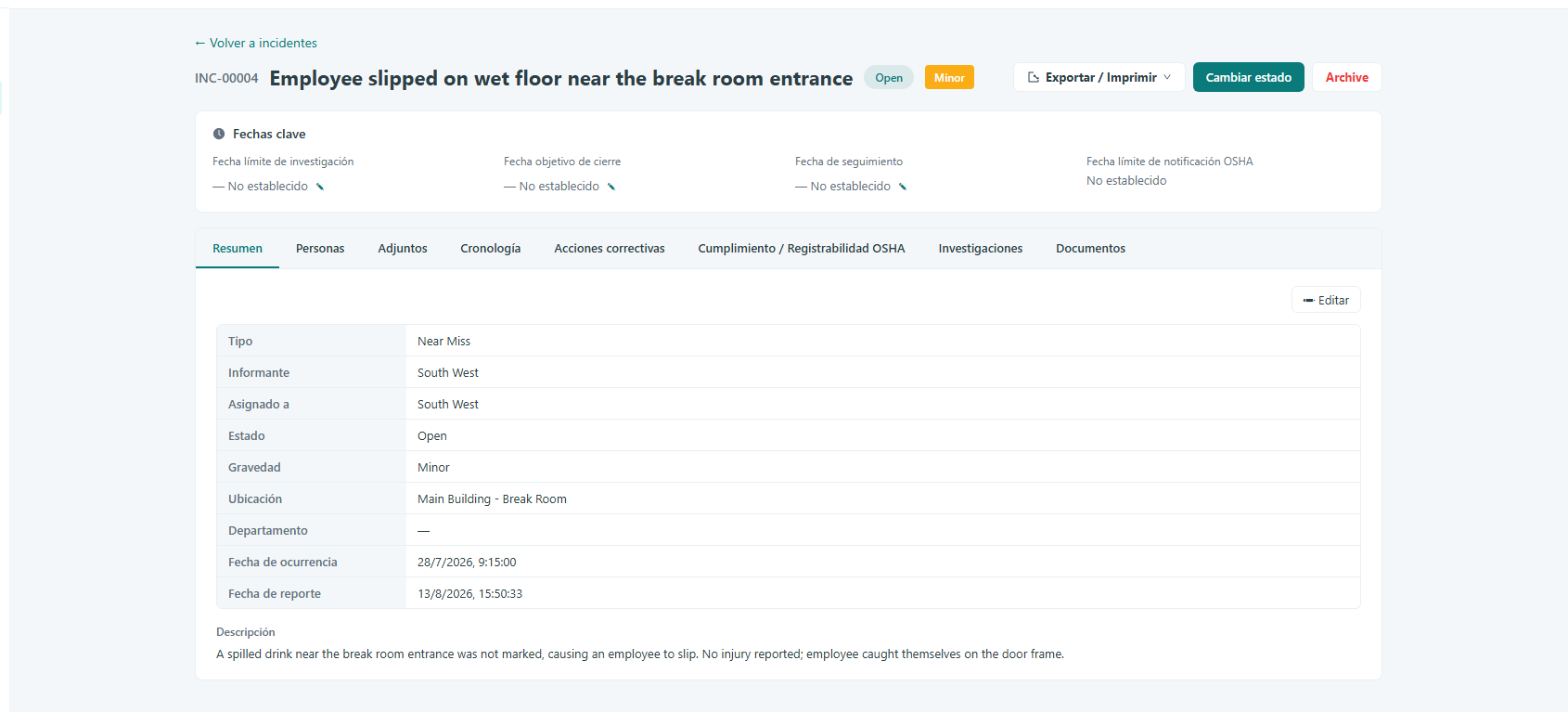1568x712 pixels.
Task: Click the green Open status badge
Action: pos(889,78)
